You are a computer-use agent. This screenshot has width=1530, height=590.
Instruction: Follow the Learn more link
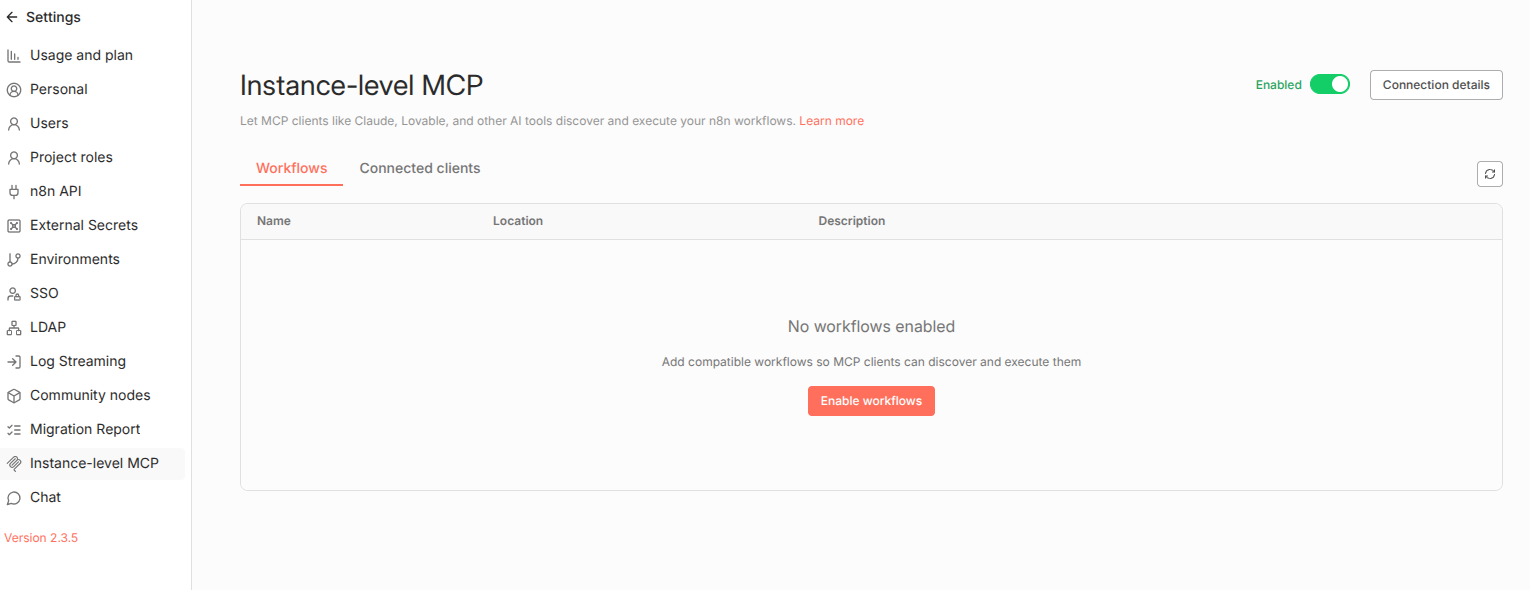[831, 121]
